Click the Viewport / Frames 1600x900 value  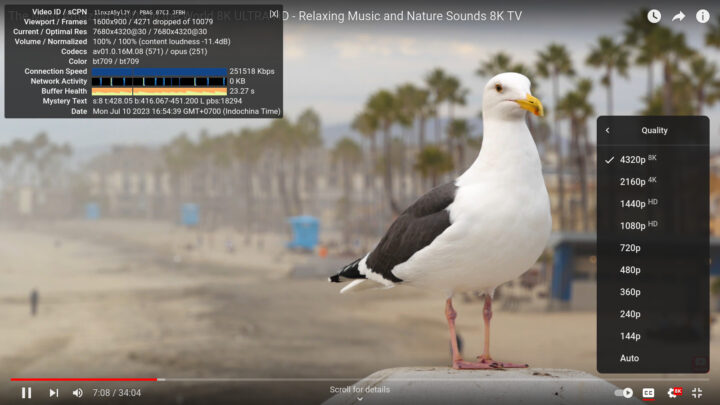[153, 22]
